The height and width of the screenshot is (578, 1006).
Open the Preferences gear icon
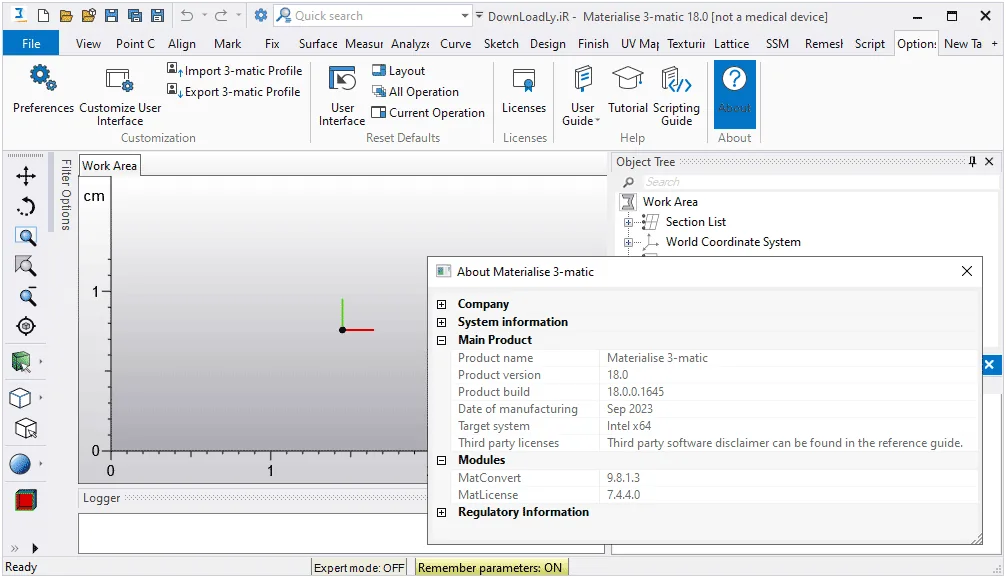point(42,78)
